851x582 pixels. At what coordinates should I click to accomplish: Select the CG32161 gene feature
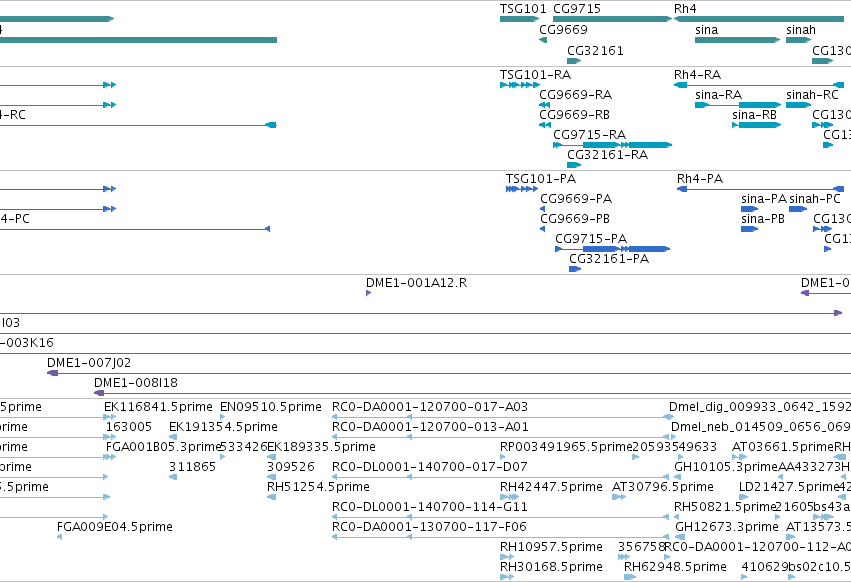tap(574, 61)
